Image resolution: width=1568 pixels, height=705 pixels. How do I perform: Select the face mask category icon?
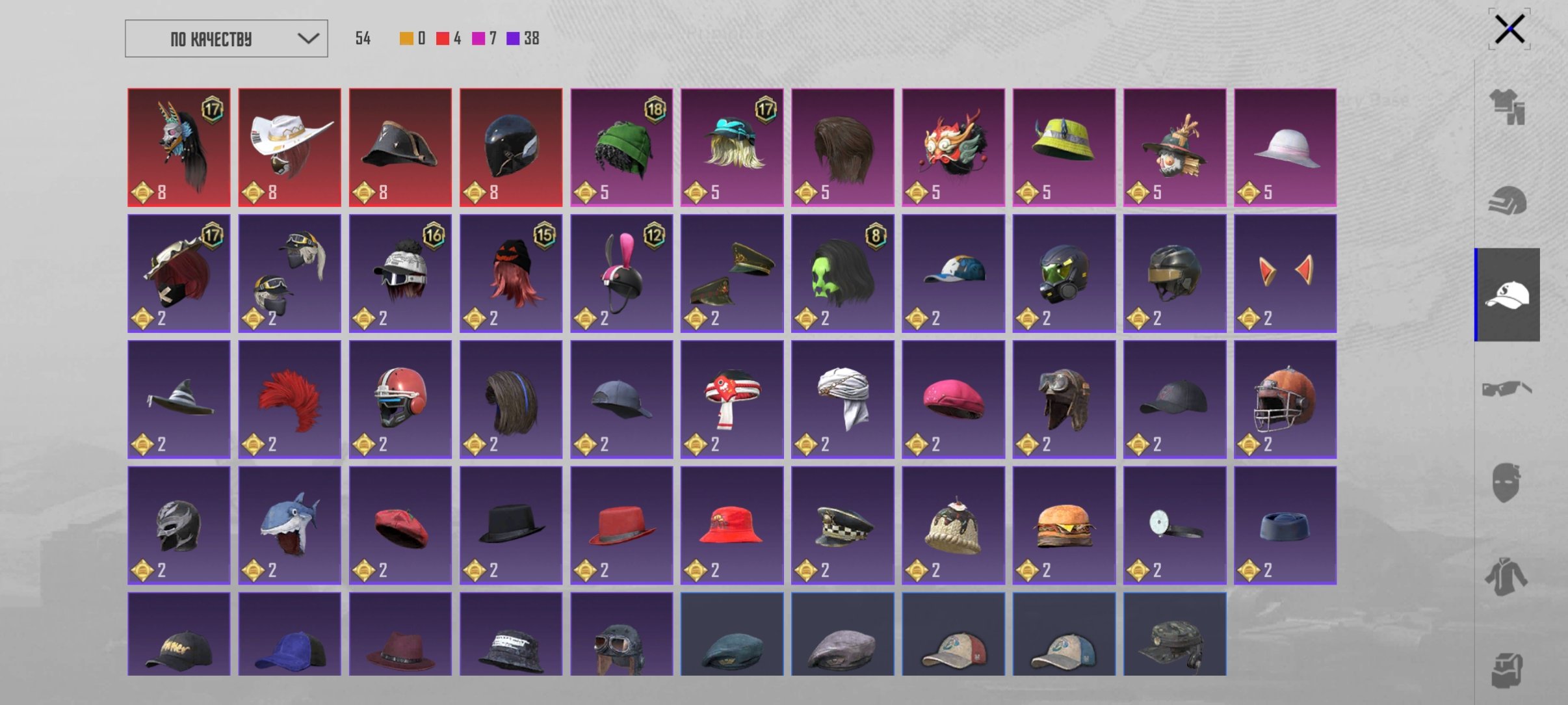click(x=1508, y=482)
